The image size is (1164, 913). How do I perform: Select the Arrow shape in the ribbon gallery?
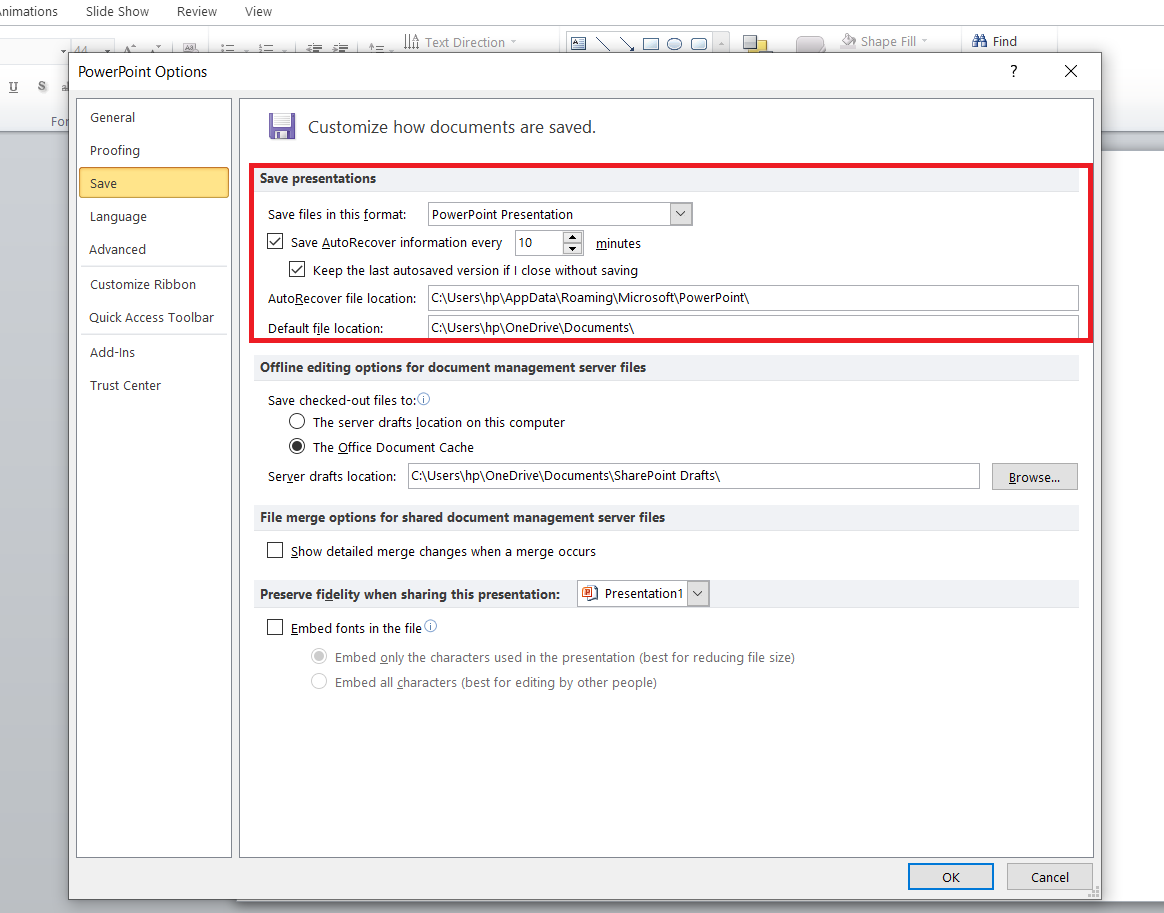627,43
